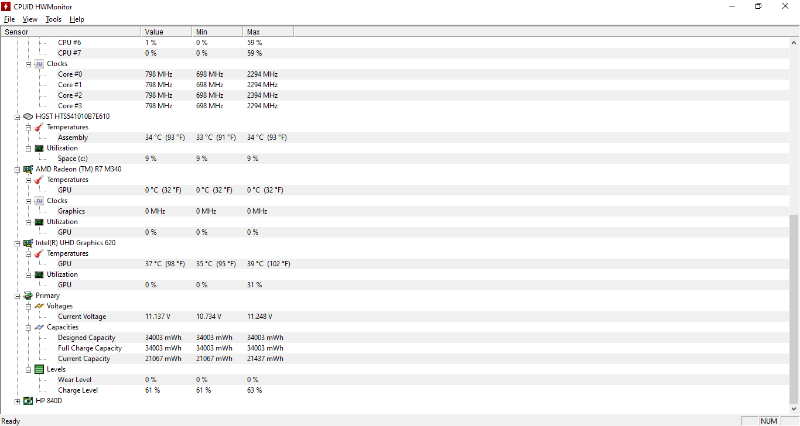
Task: Expand the HP 840D tree node
Action: [17, 401]
